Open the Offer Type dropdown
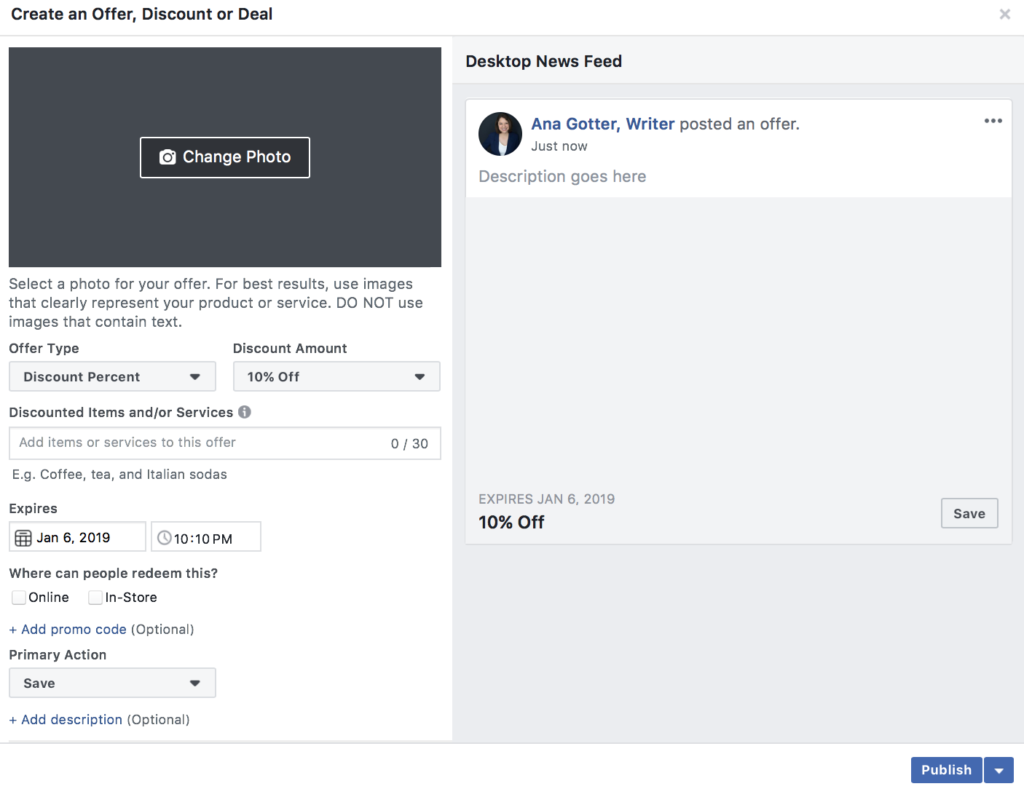 [x=112, y=376]
